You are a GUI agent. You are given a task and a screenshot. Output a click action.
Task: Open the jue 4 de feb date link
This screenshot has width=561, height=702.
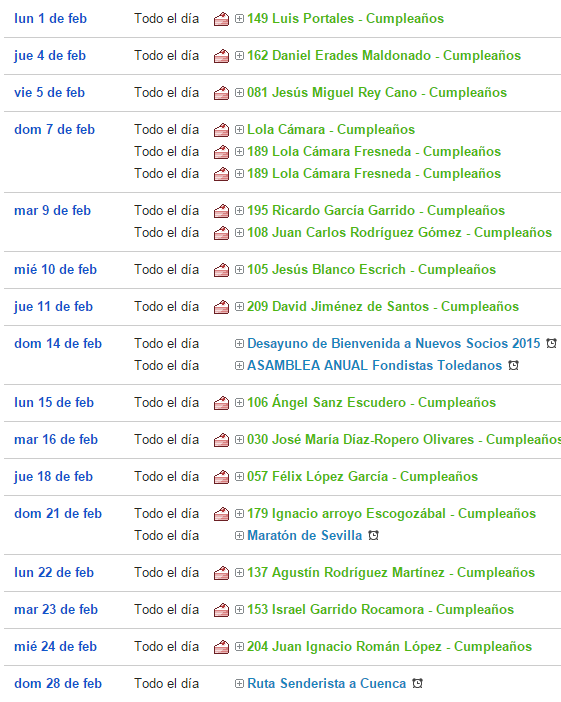pos(50,56)
